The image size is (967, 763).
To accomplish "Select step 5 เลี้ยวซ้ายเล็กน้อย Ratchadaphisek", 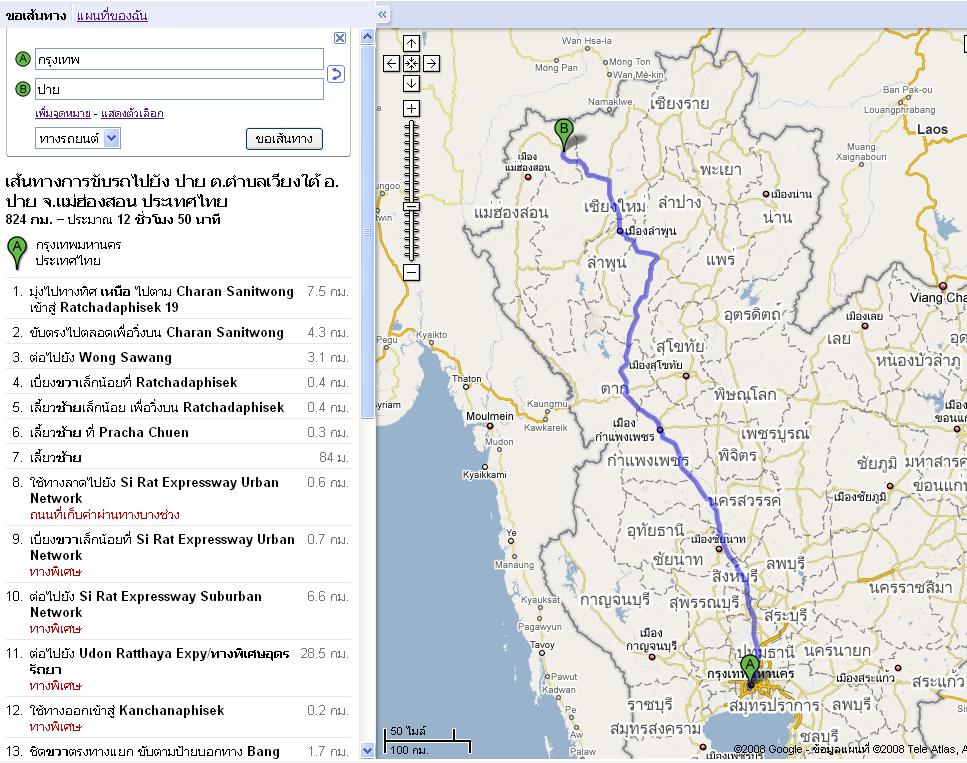I will pyautogui.click(x=178, y=407).
